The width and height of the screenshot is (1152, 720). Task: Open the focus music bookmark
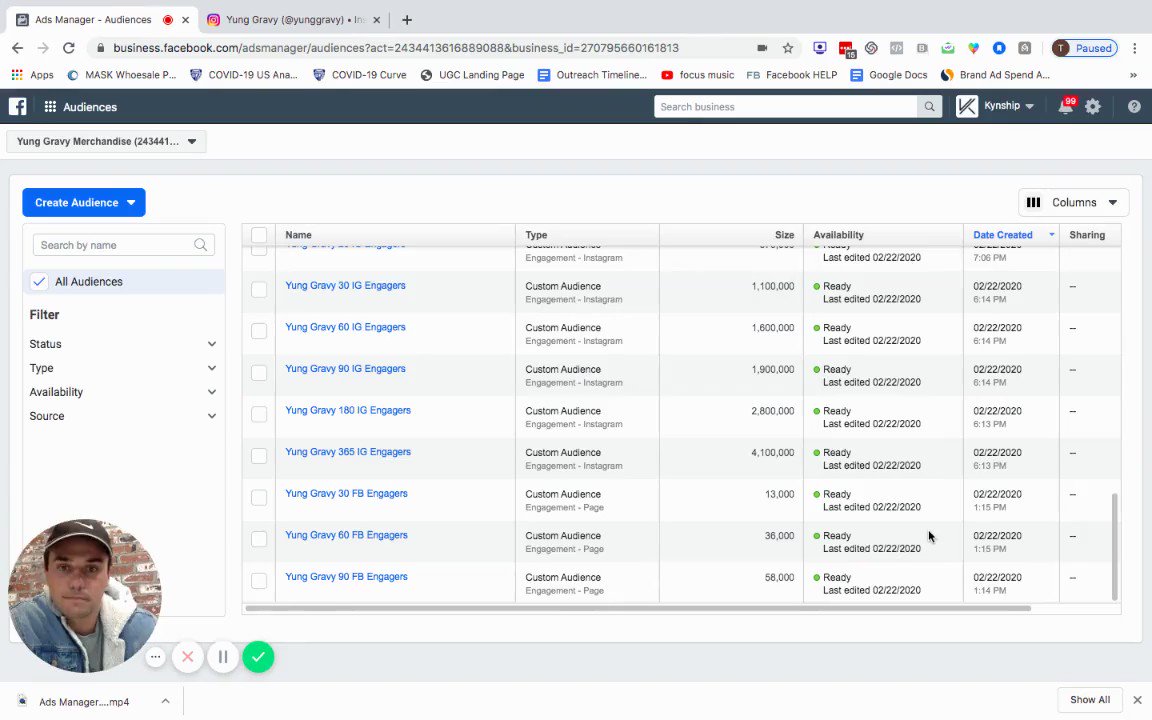(x=698, y=75)
